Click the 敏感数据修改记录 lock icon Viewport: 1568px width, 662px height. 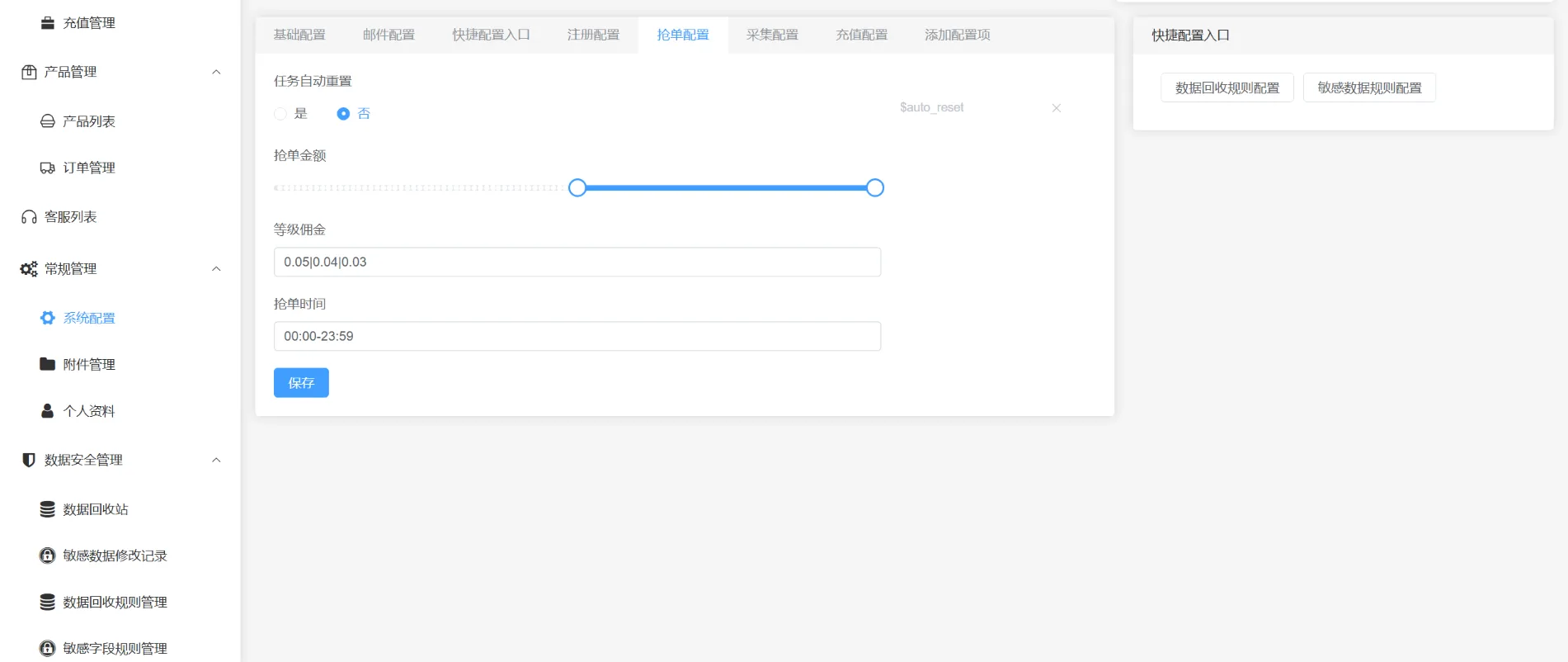48,556
